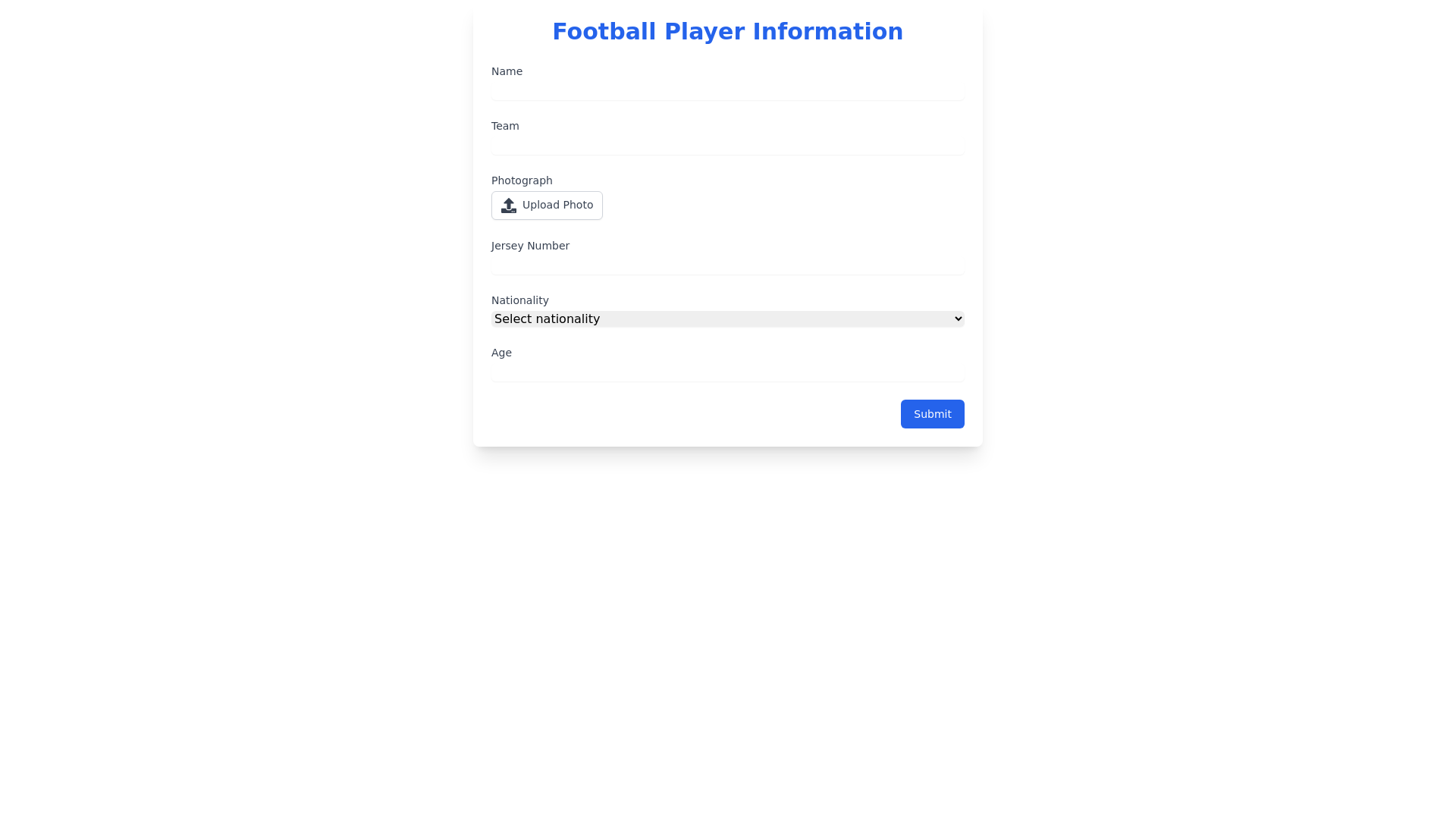This screenshot has width=1456, height=819.
Task: Click the Name field label
Action: [x=507, y=71]
